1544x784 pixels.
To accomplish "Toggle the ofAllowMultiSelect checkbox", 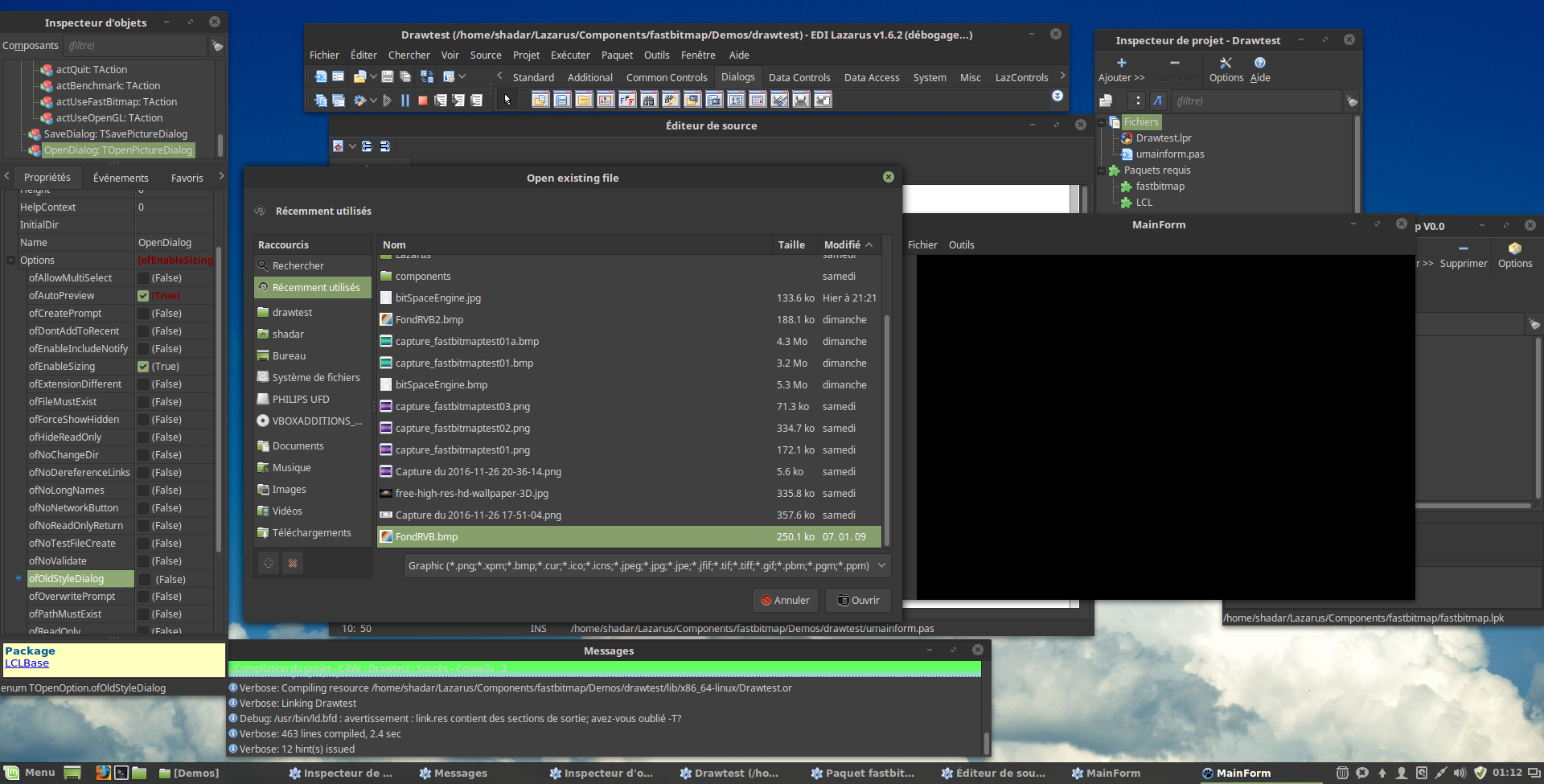I will 143,278.
